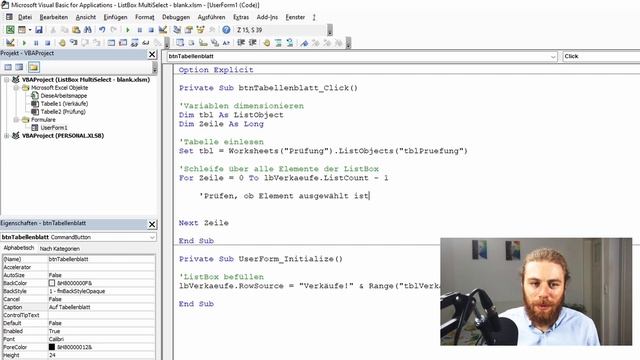This screenshot has width=640, height=360.
Task: Open the Bearbeiten menu
Action: 53,17
